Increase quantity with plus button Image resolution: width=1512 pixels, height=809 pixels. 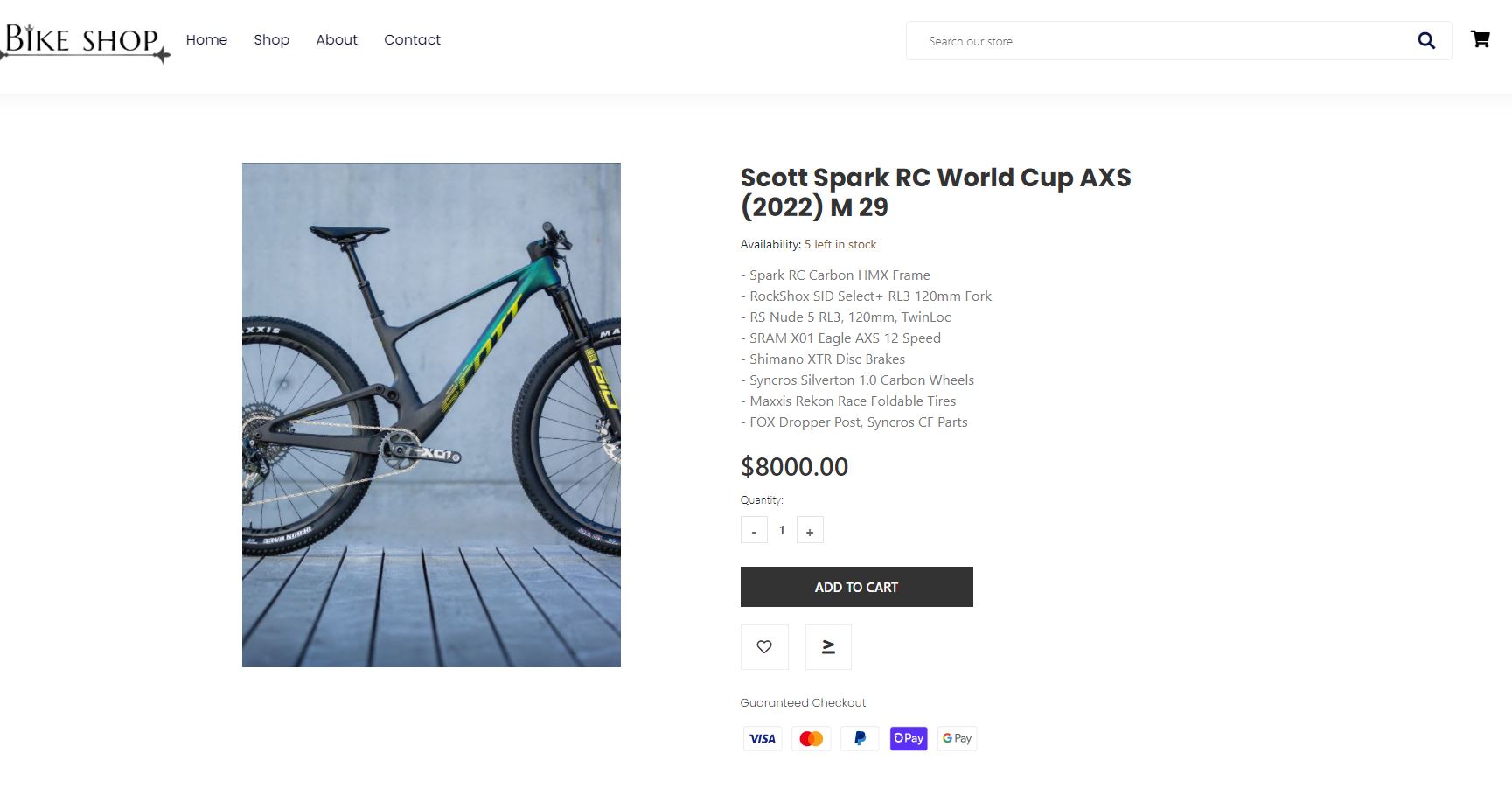pos(810,531)
